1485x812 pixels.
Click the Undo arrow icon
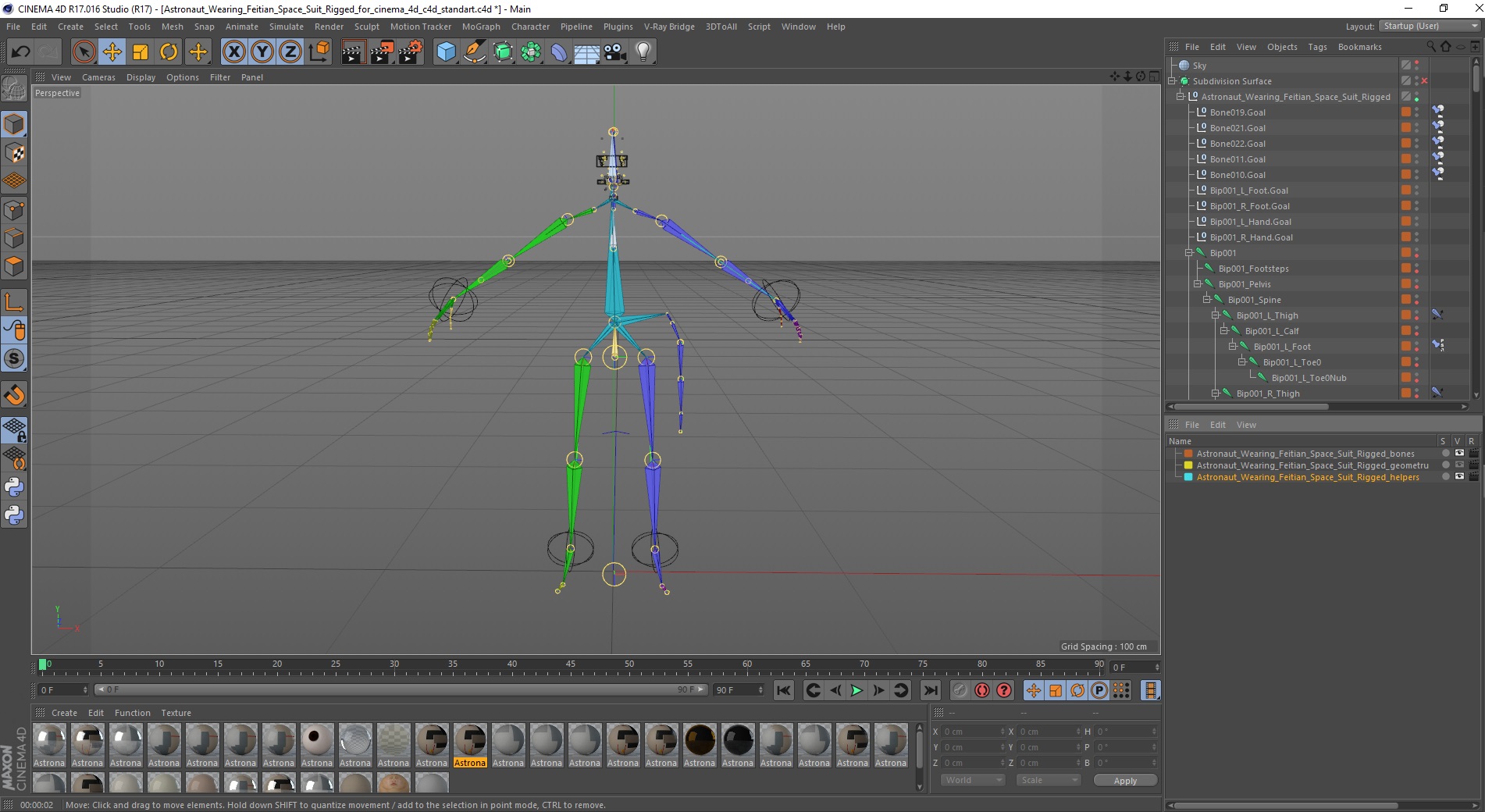pyautogui.click(x=20, y=52)
